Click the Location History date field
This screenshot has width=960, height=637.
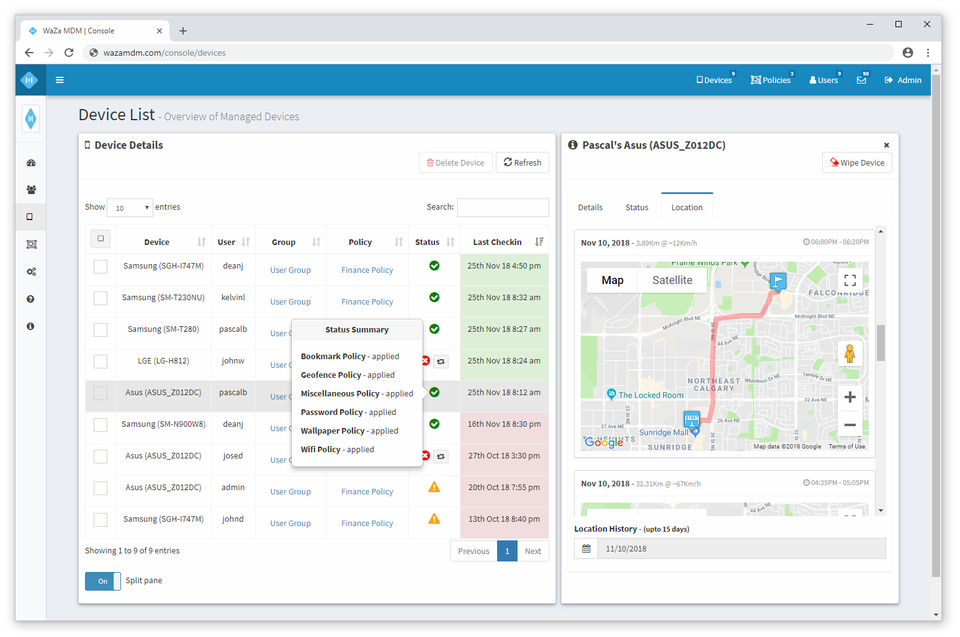coord(740,548)
